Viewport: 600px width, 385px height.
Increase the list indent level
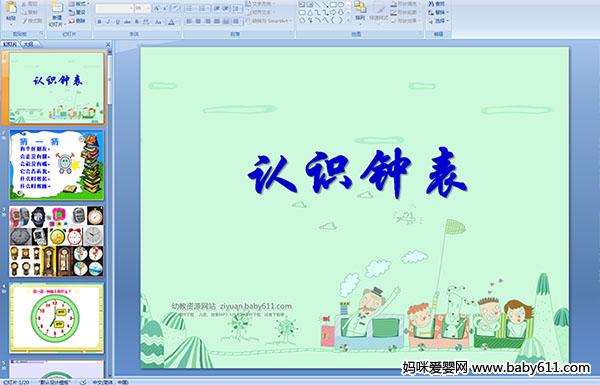(225, 8)
